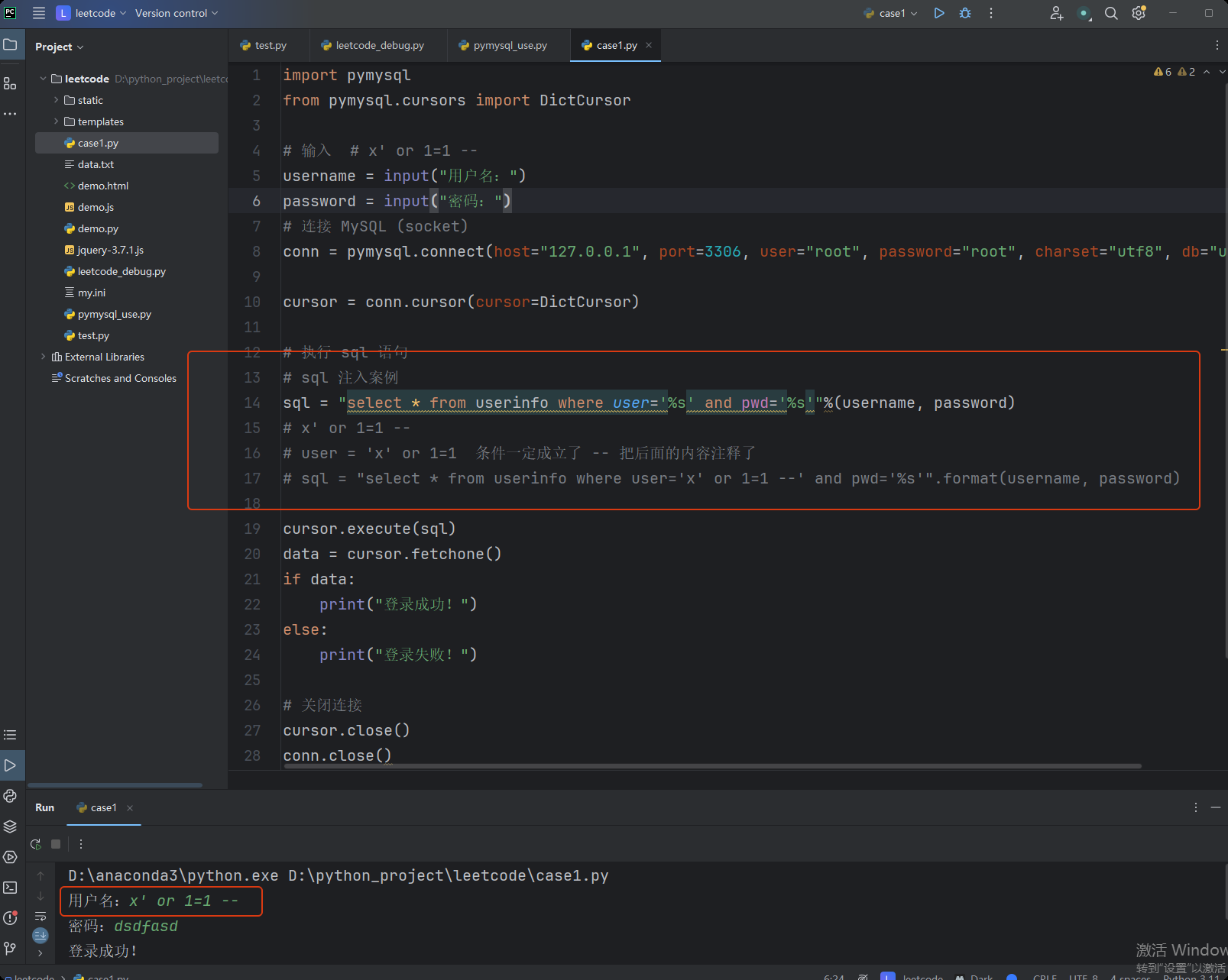Toggle soft-wrap in Run console
Viewport: 1228px width, 980px height.
point(41,916)
